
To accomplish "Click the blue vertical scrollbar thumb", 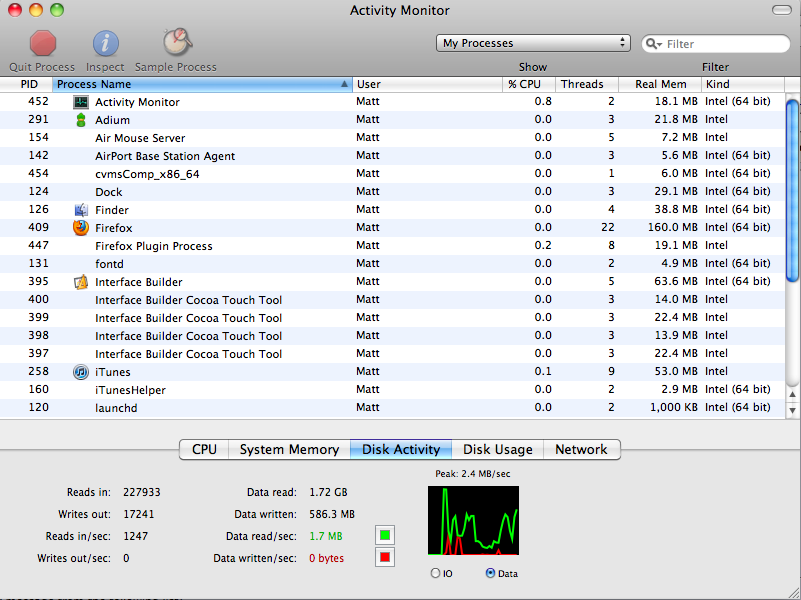I will coord(792,190).
